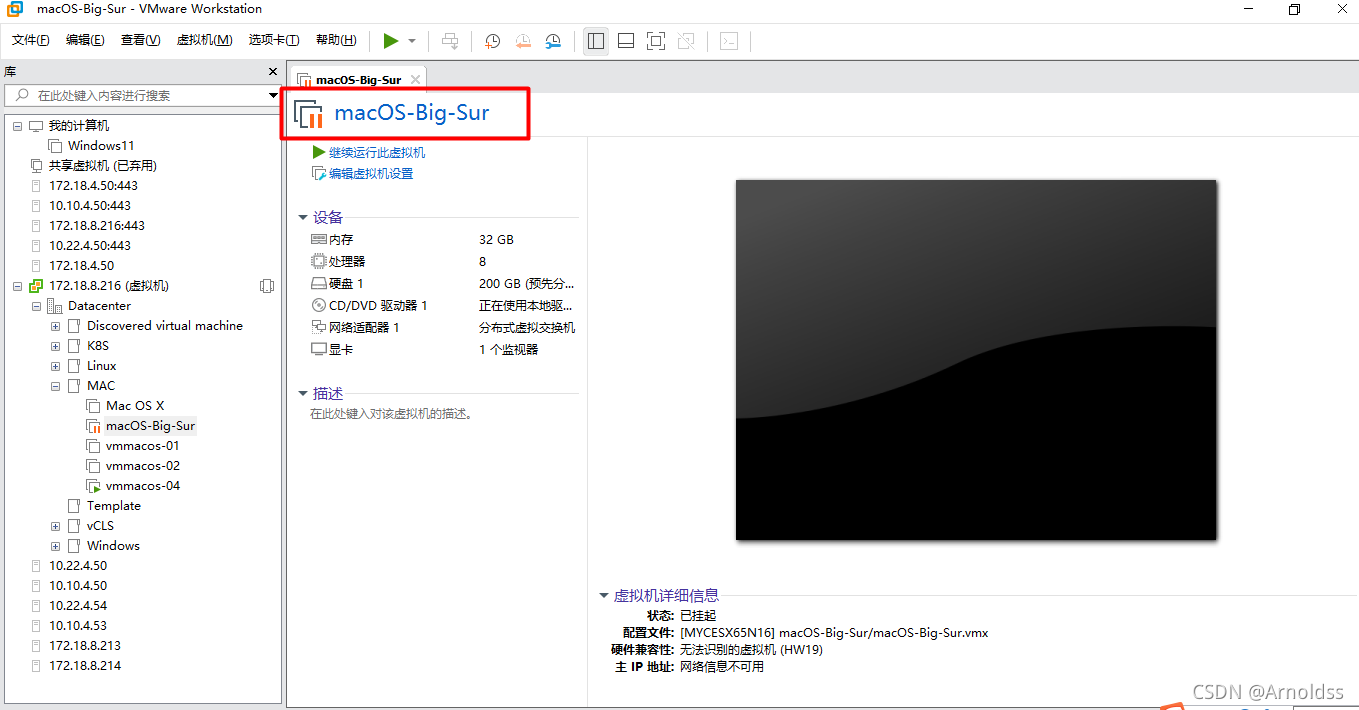The image size is (1359, 710).
Task: Enter full screen mode via toolbar icon
Action: coord(656,41)
